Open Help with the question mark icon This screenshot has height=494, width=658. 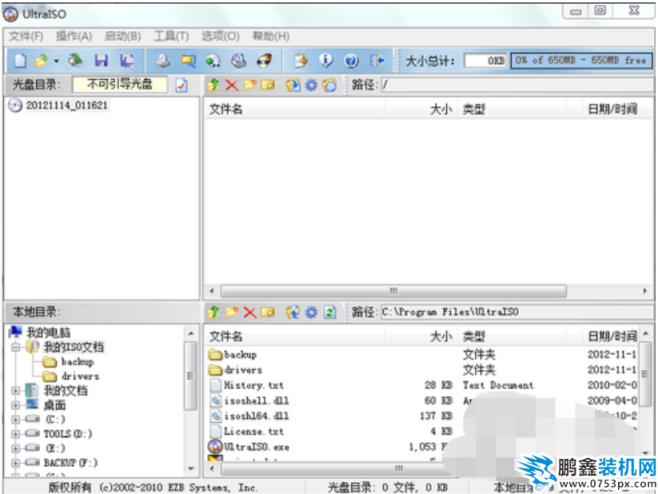[351, 61]
